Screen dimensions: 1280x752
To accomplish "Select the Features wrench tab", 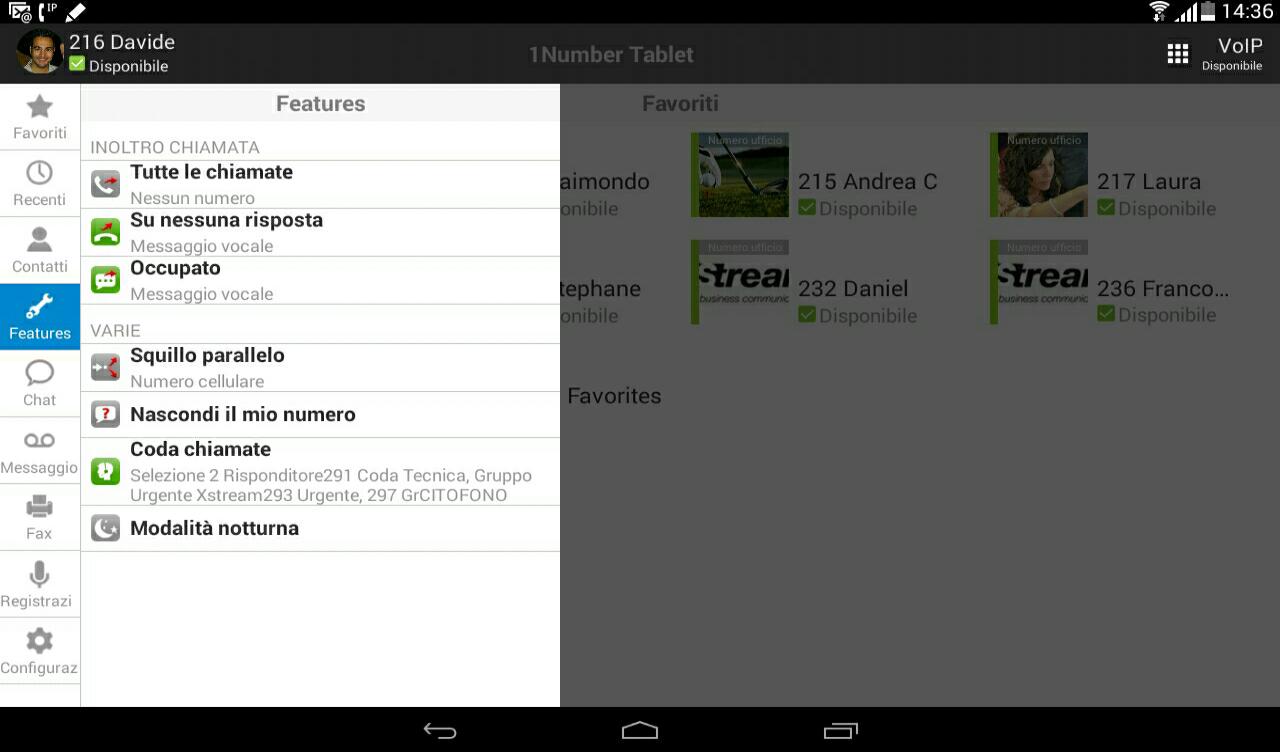I will coord(40,317).
